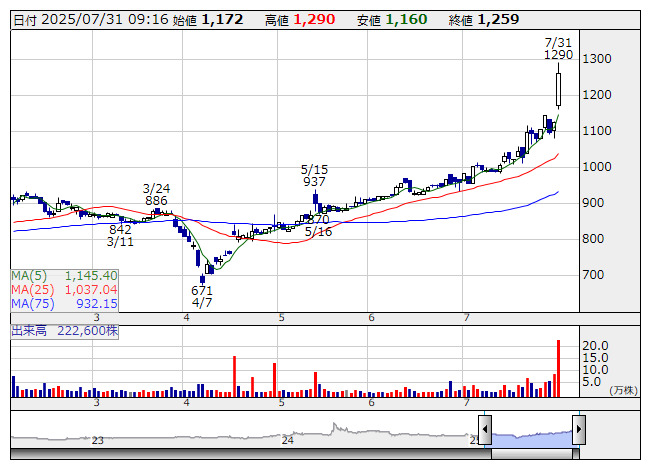Image resolution: width=653 pixels, height=470 pixels.
Task: Click the left arrow handle of range selector
Action: click(x=485, y=430)
